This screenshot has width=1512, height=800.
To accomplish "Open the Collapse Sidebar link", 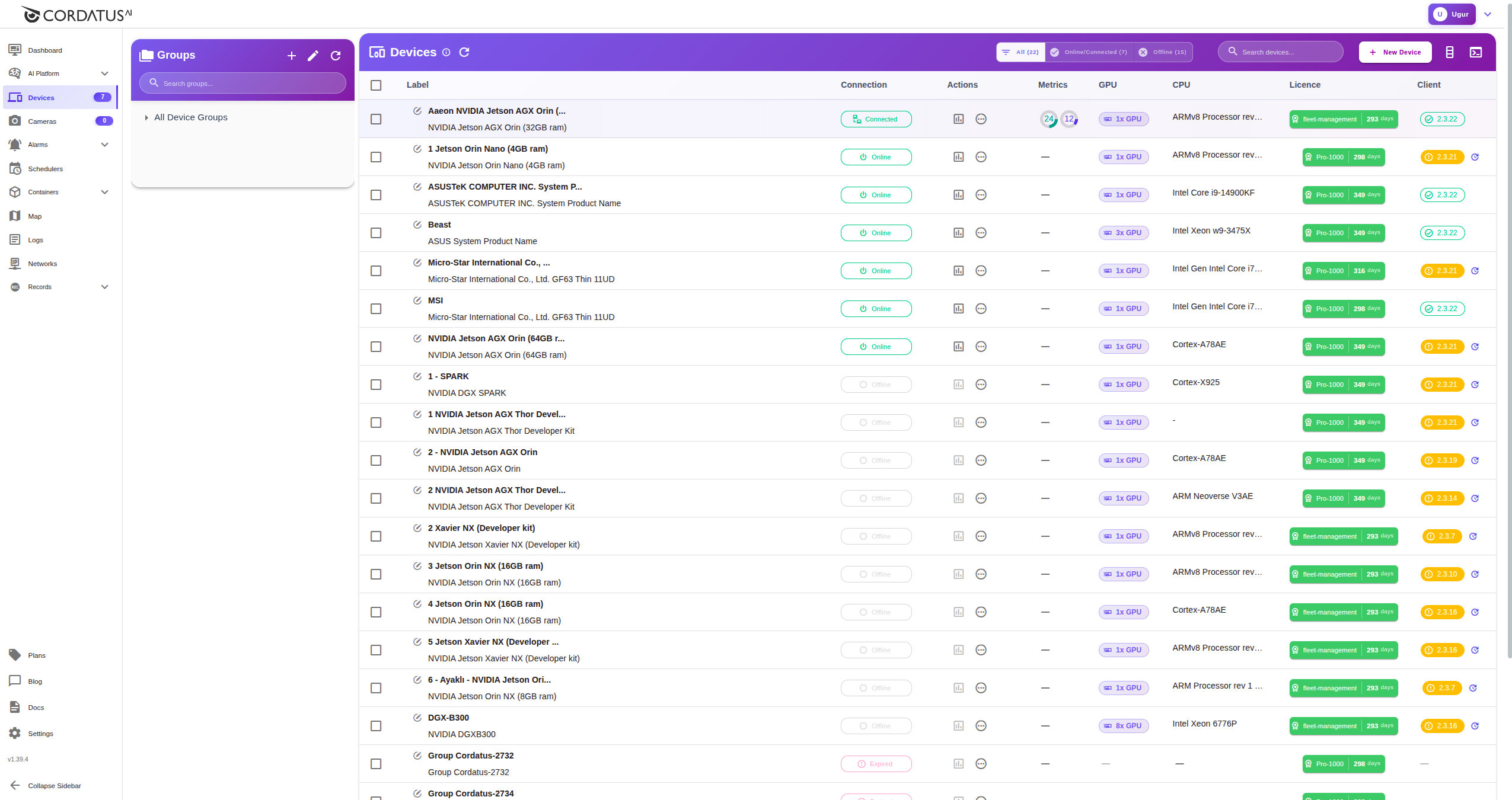I will pos(53,785).
